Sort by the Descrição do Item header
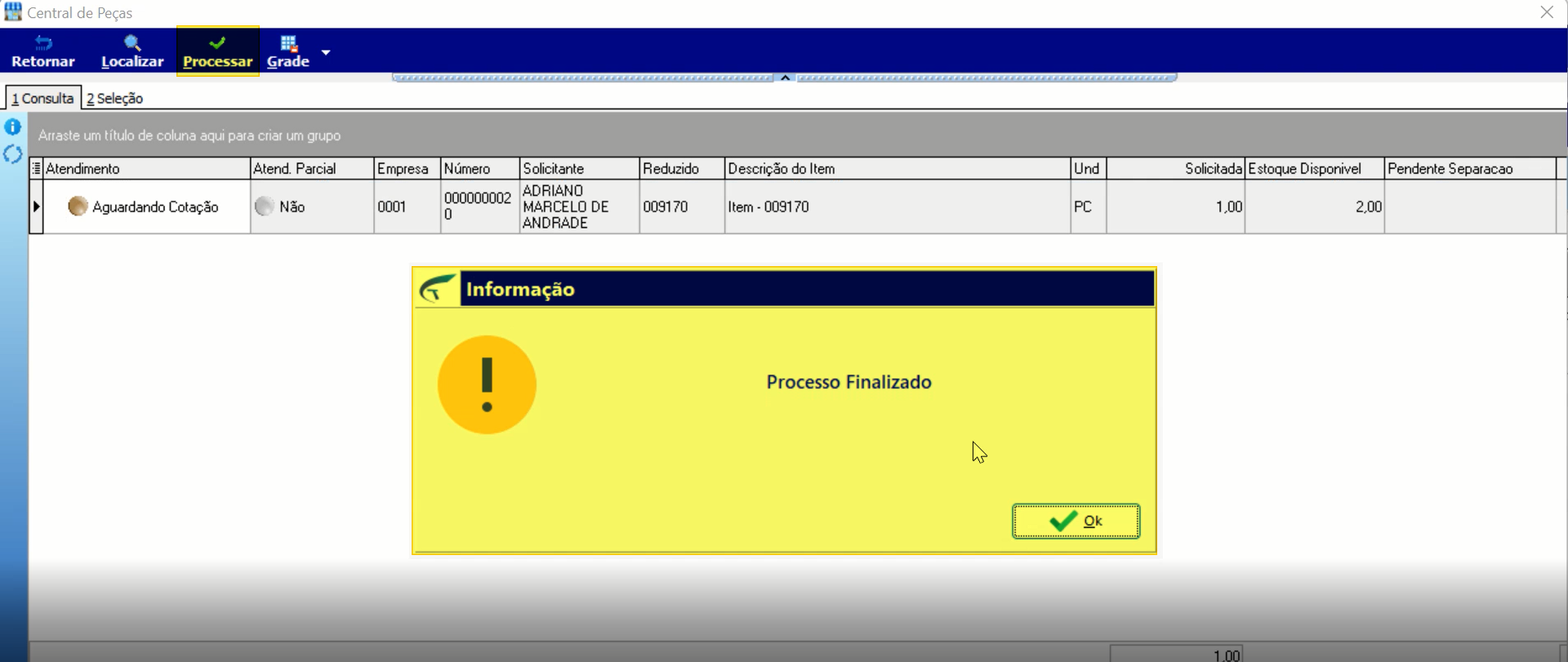 [898, 168]
